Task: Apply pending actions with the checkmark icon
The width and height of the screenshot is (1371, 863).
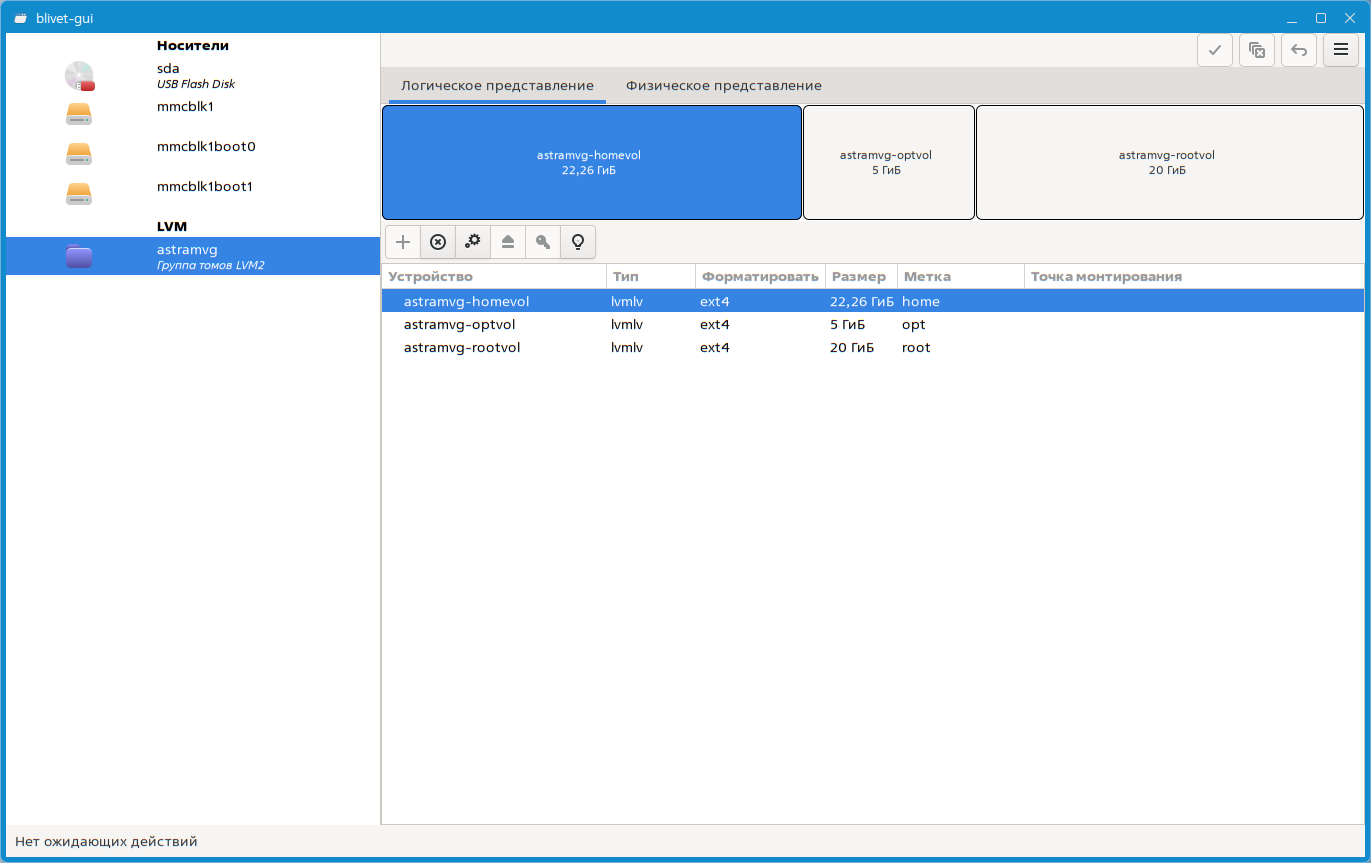Action: (1214, 50)
